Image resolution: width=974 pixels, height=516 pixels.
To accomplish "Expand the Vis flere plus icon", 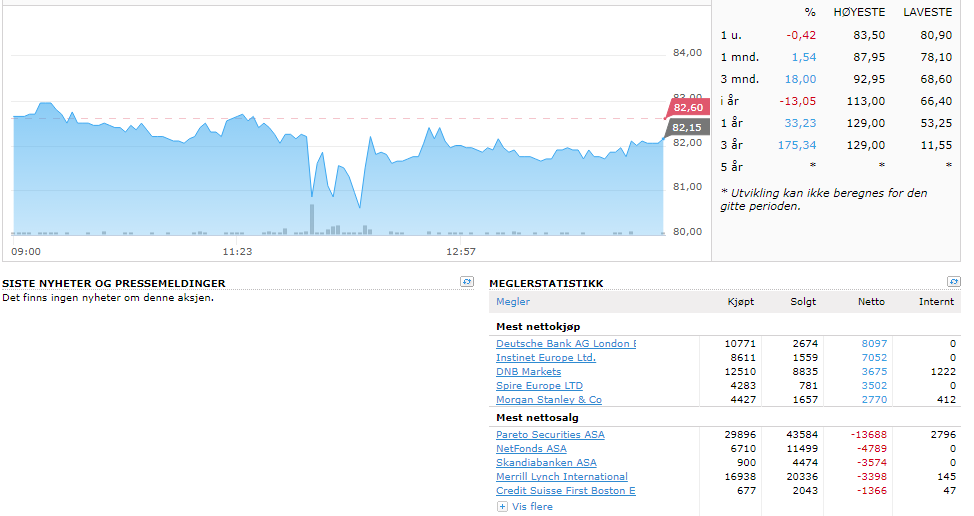I will (x=502, y=507).
